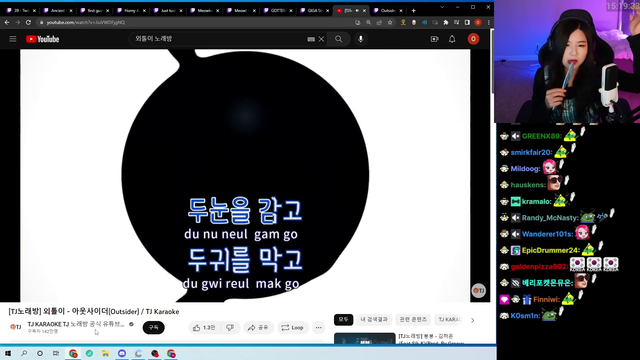Open the YouTube hamburger guide menu

pyautogui.click(x=13, y=39)
